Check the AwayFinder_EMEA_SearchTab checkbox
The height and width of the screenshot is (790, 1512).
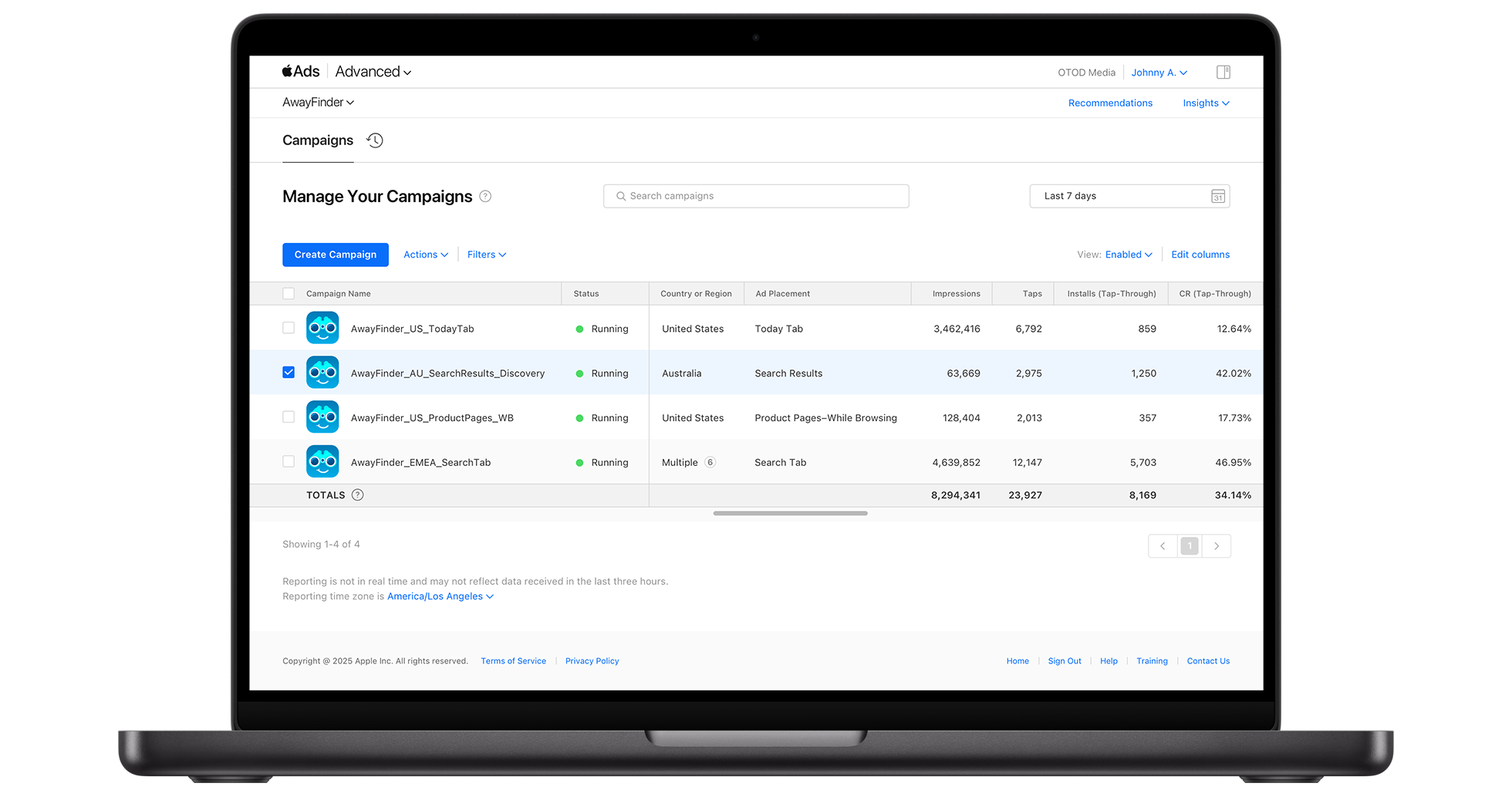(x=289, y=461)
